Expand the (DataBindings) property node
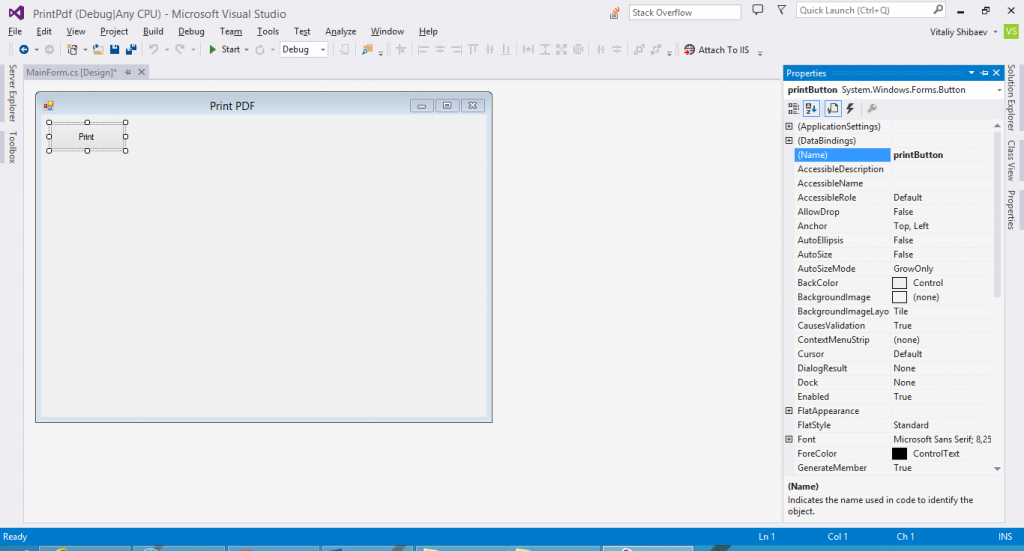Image resolution: width=1024 pixels, height=551 pixels. pyautogui.click(x=789, y=140)
